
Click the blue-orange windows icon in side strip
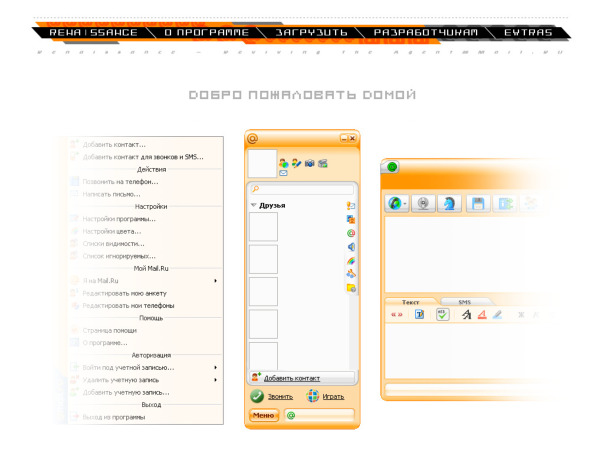pyautogui.click(x=351, y=220)
